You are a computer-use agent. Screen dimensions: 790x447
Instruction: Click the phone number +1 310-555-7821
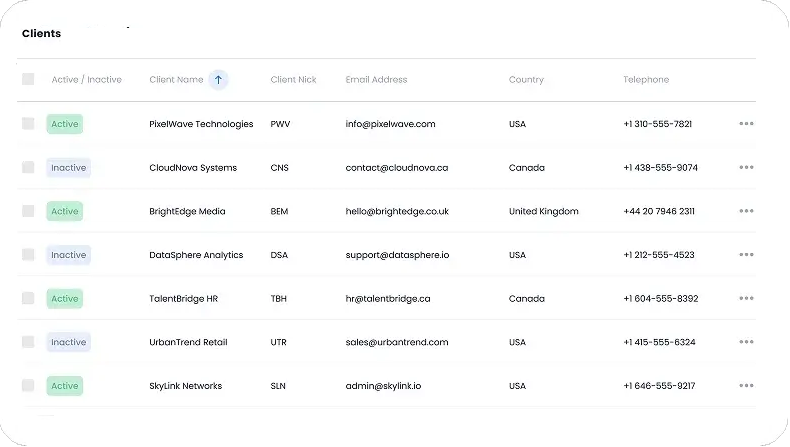[x=657, y=124]
